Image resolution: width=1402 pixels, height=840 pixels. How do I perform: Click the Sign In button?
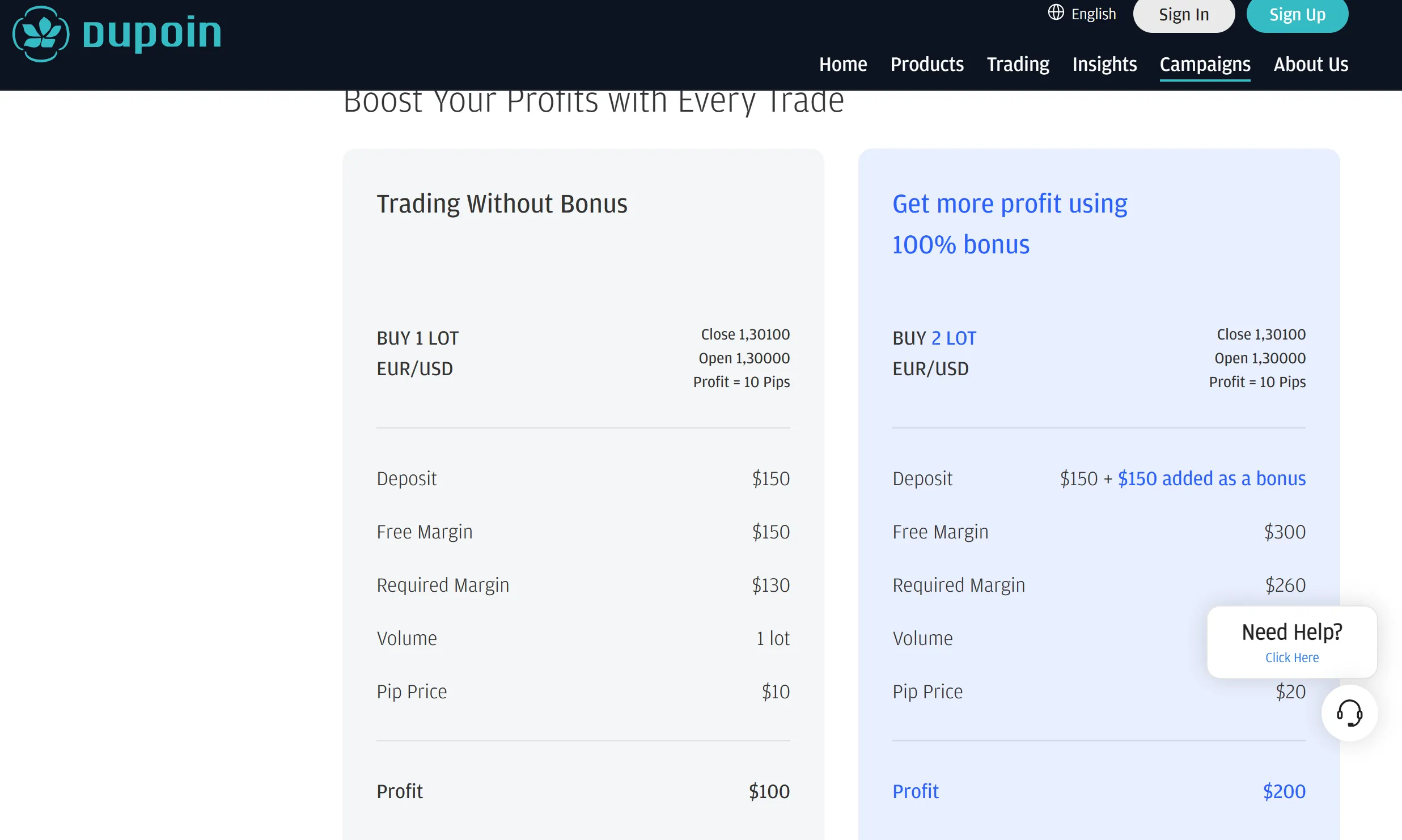(1184, 15)
